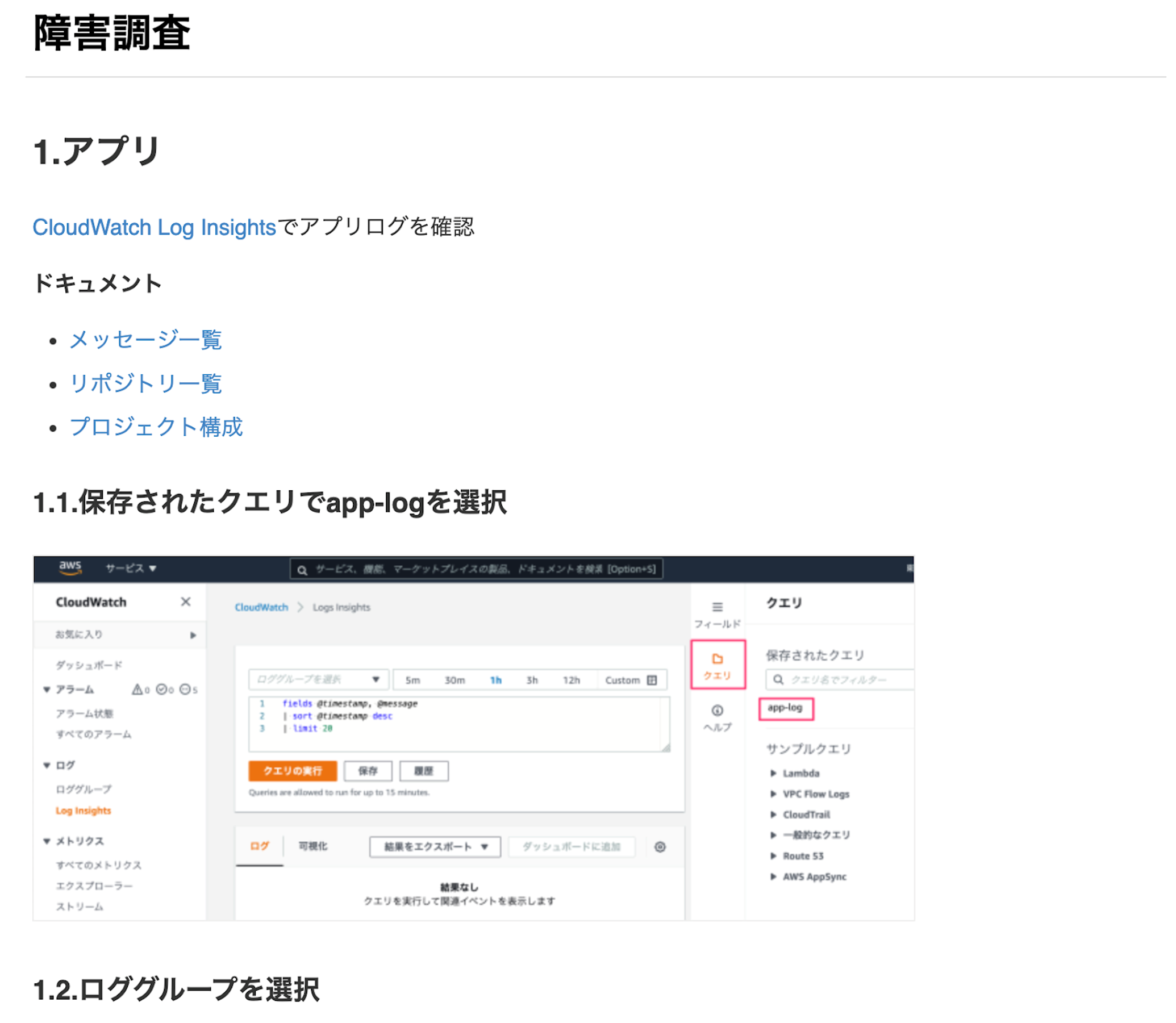The image size is (1176, 1023).
Task: Open the CloudWatch Log Insights link
Action: 154,227
